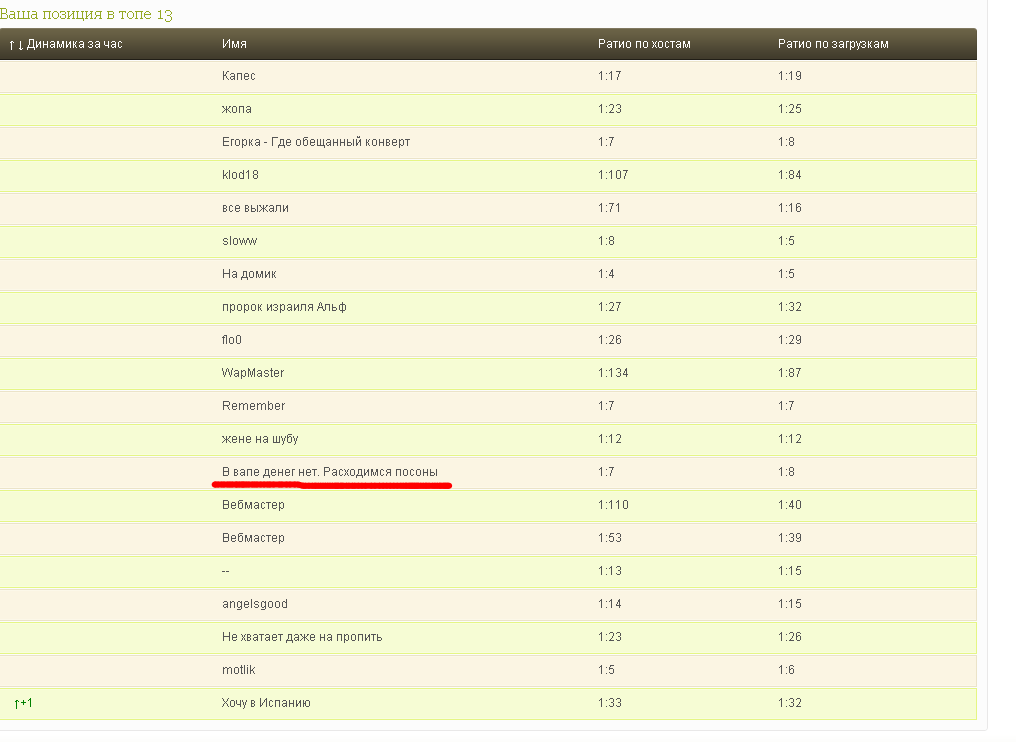Click download ratio 1:25
Screen dimensions: 1016x742
pos(789,109)
